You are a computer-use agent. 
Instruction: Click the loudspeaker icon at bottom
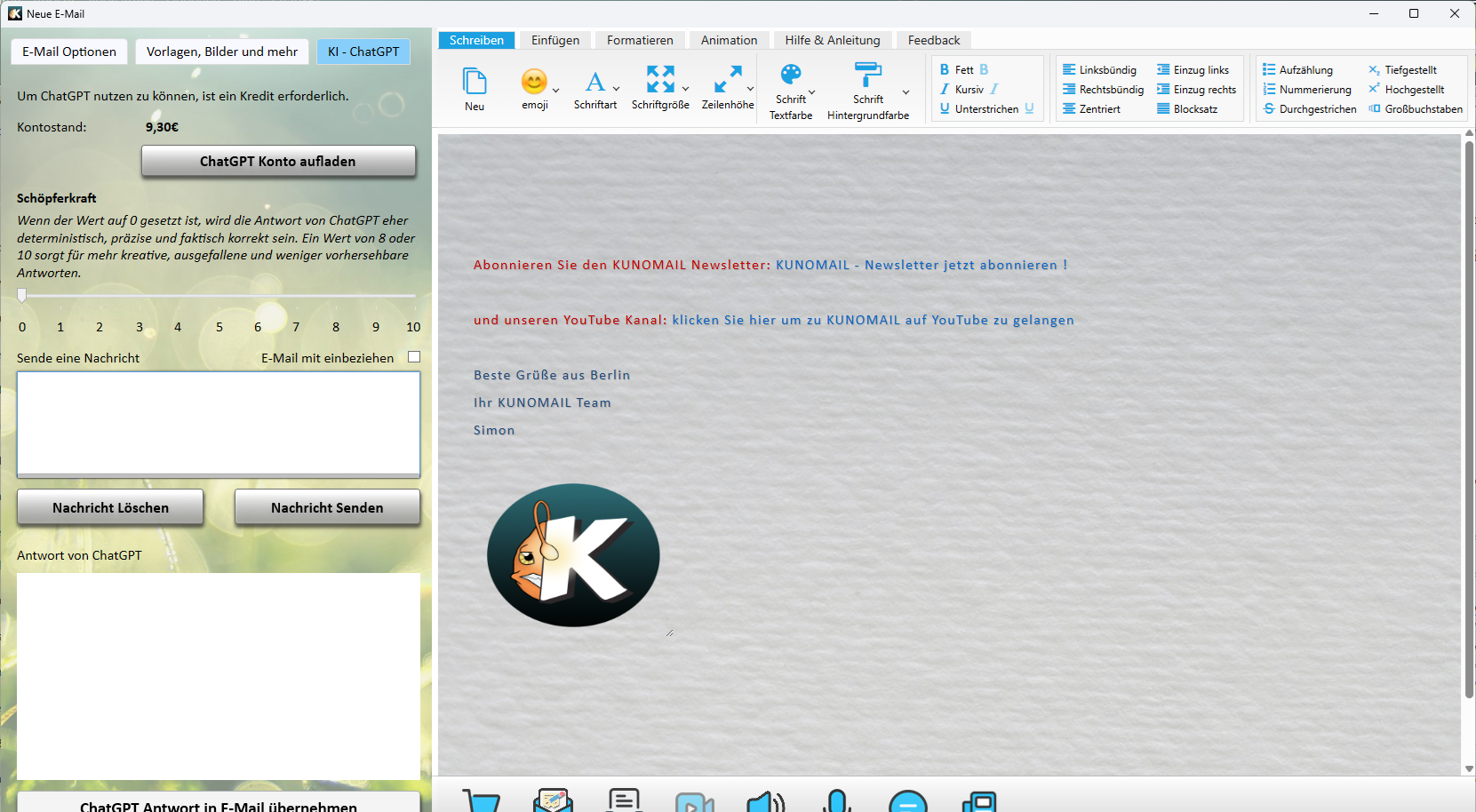pos(765,800)
